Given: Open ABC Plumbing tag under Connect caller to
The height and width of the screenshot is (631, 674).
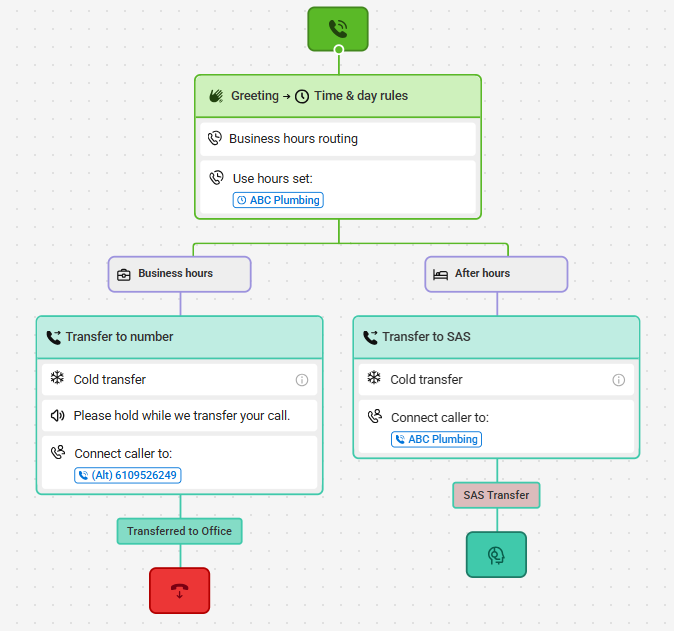Looking at the screenshot, I should (x=436, y=439).
